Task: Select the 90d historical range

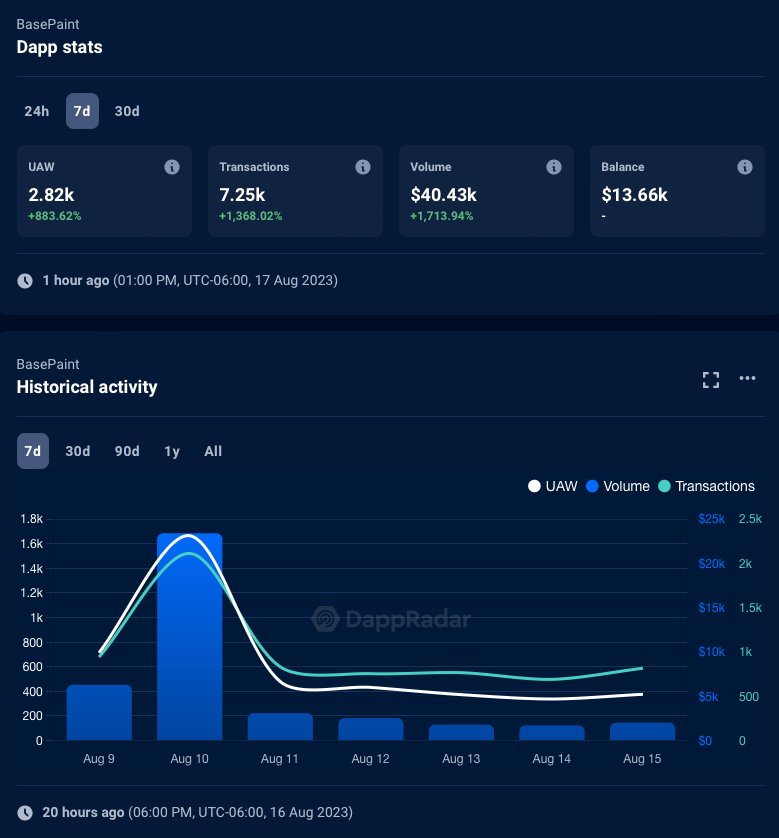Action: 127,451
